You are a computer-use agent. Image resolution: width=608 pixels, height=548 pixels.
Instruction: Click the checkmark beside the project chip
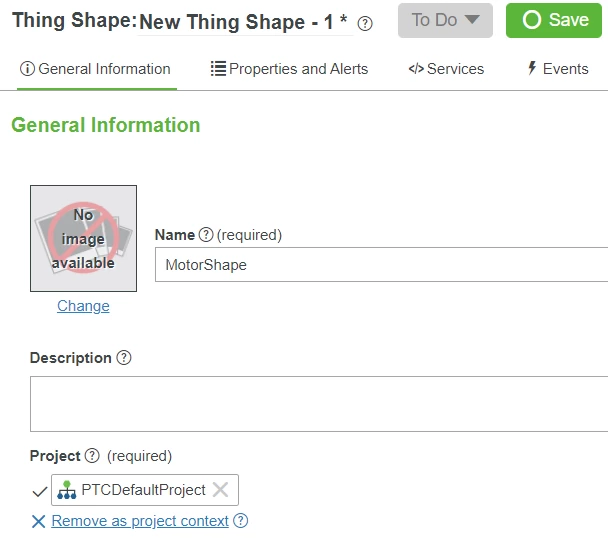tap(39, 491)
